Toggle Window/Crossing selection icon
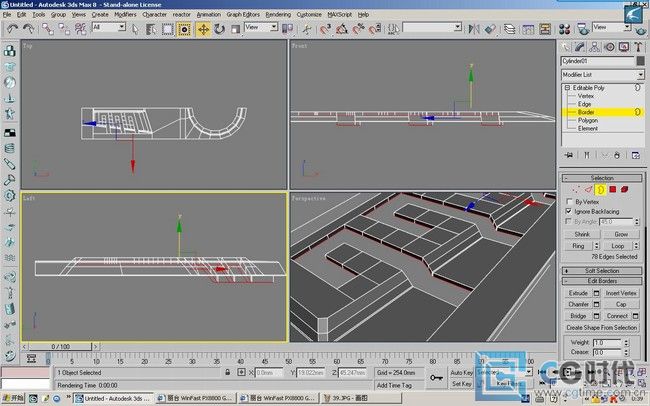 tap(184, 29)
